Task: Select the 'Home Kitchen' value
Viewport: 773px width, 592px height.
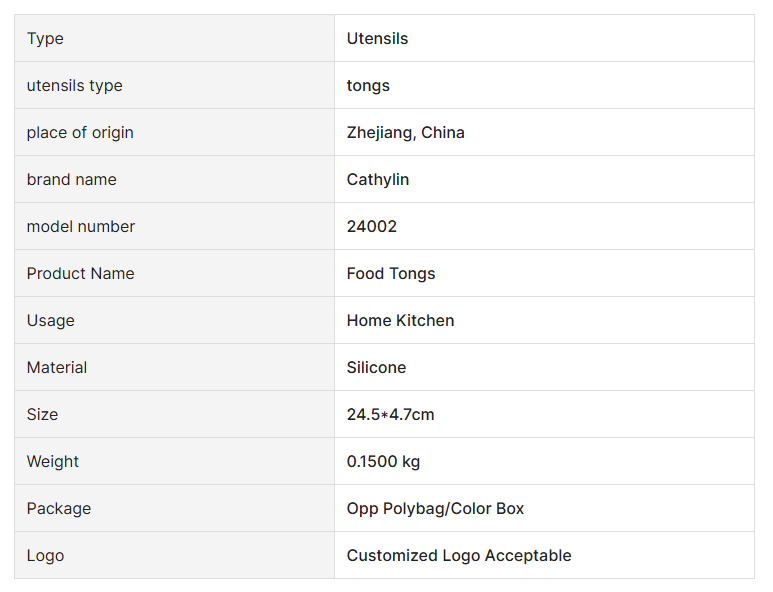Action: pos(400,321)
